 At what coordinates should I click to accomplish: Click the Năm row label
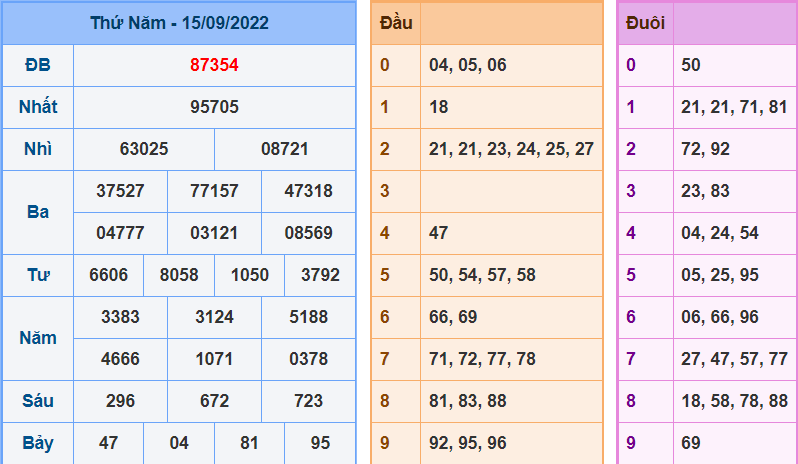[x=38, y=338]
